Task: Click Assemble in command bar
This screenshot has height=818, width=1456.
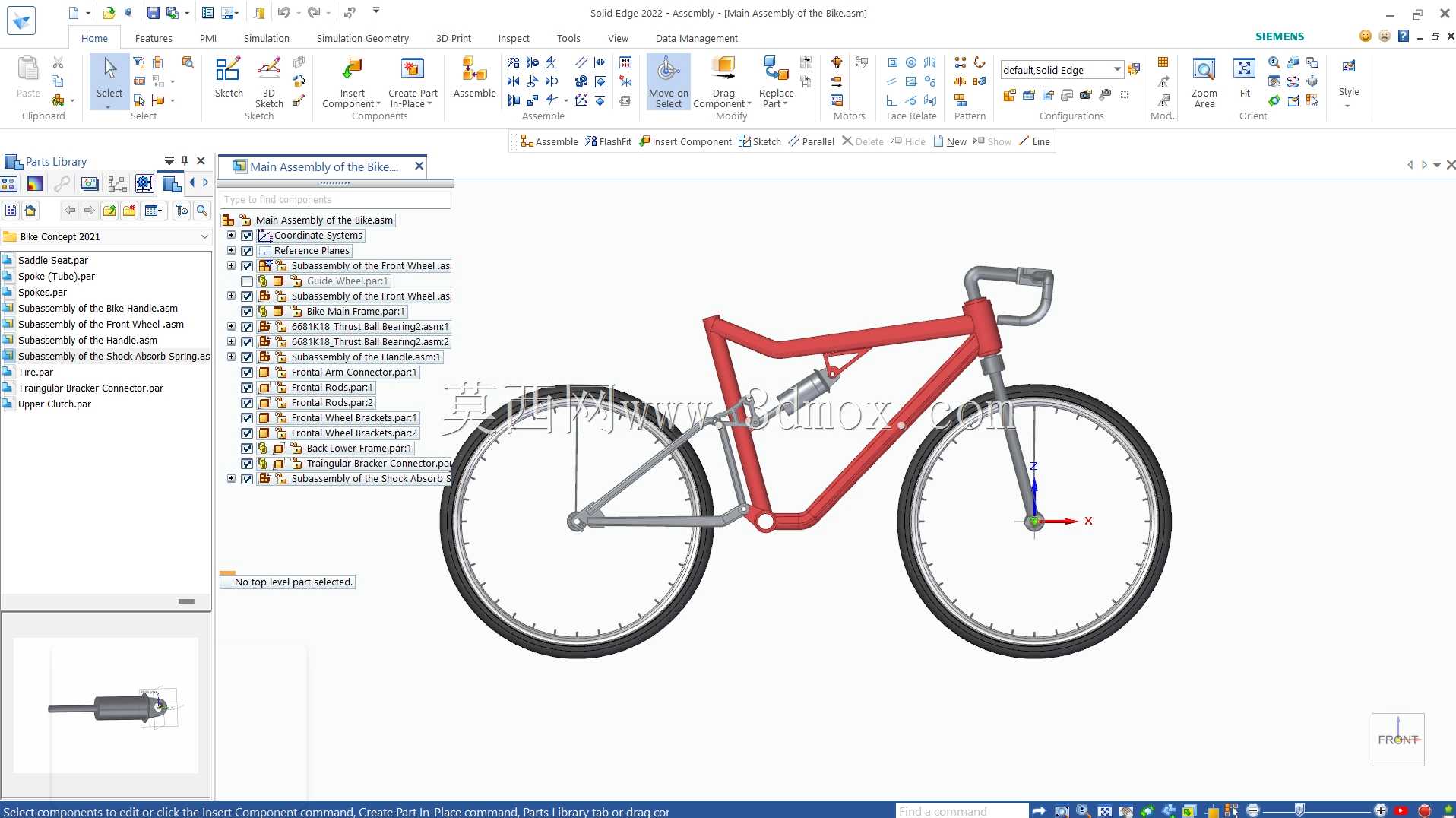Action: click(549, 141)
